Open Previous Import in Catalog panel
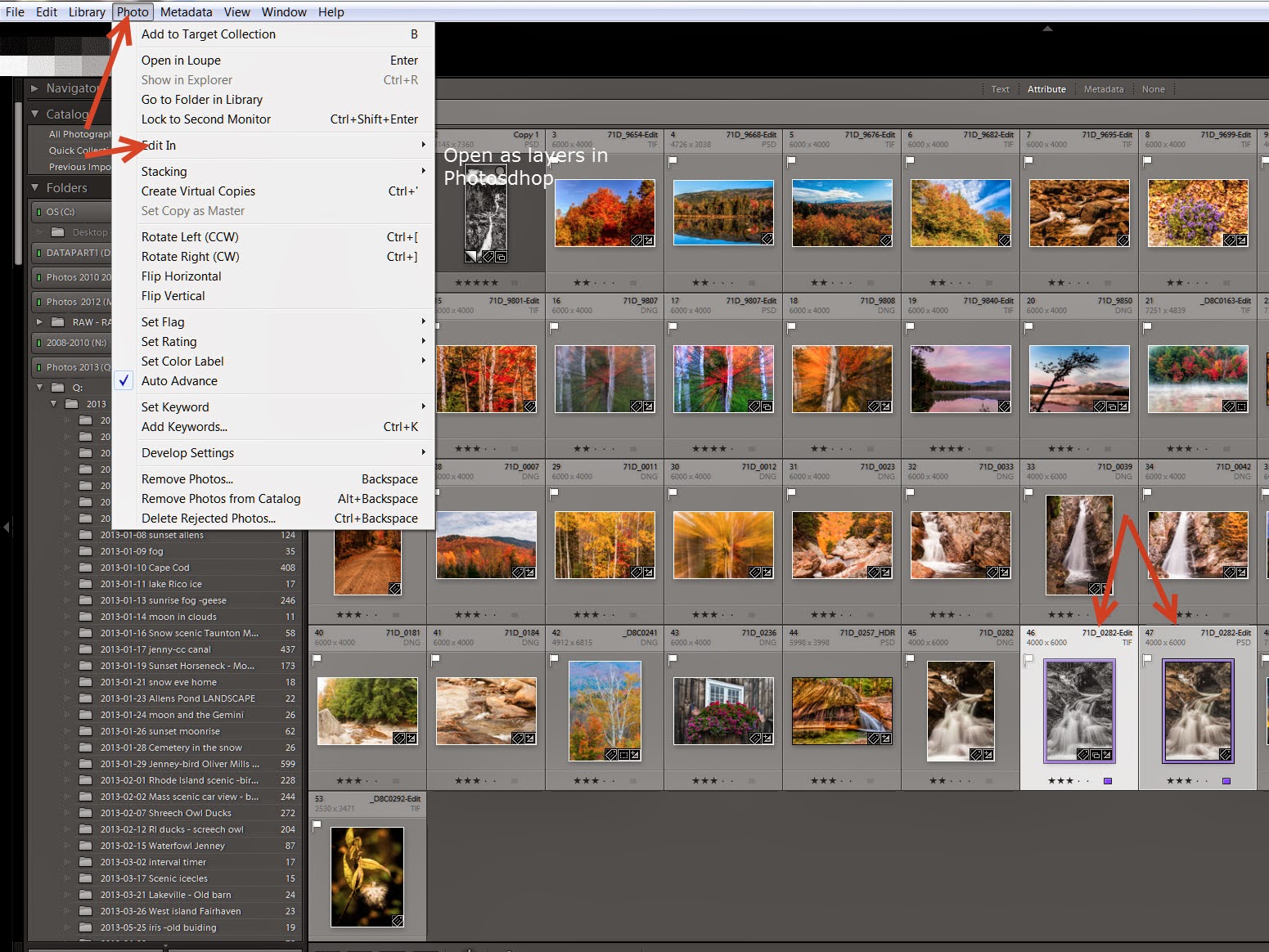 [x=79, y=167]
